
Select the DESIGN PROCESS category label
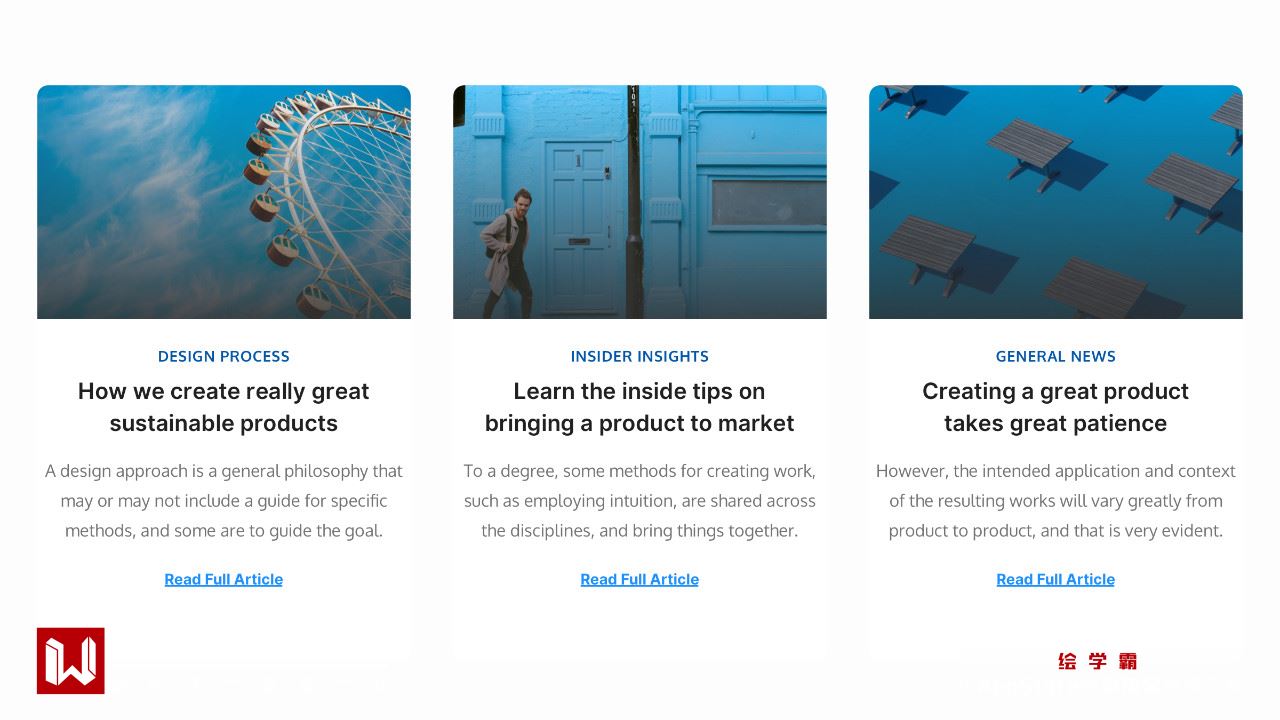(224, 356)
